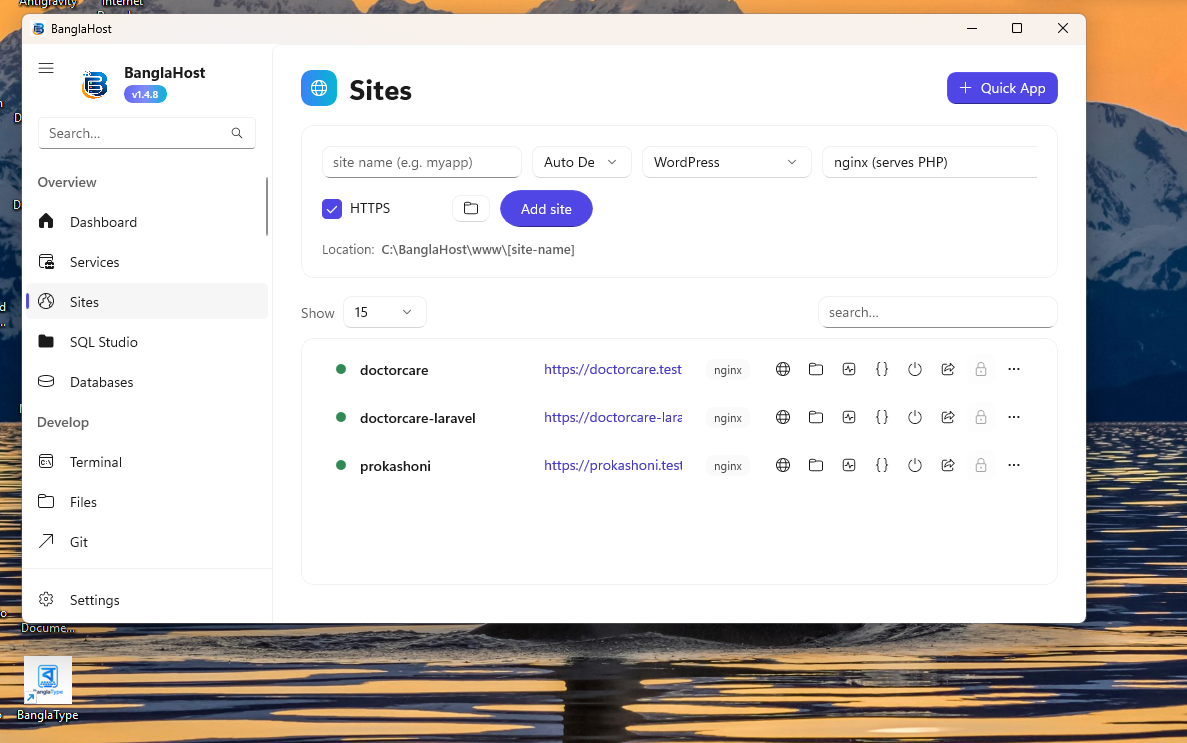The image size is (1187, 743).
Task: Toggle power for doctorcare site
Action: (x=914, y=370)
